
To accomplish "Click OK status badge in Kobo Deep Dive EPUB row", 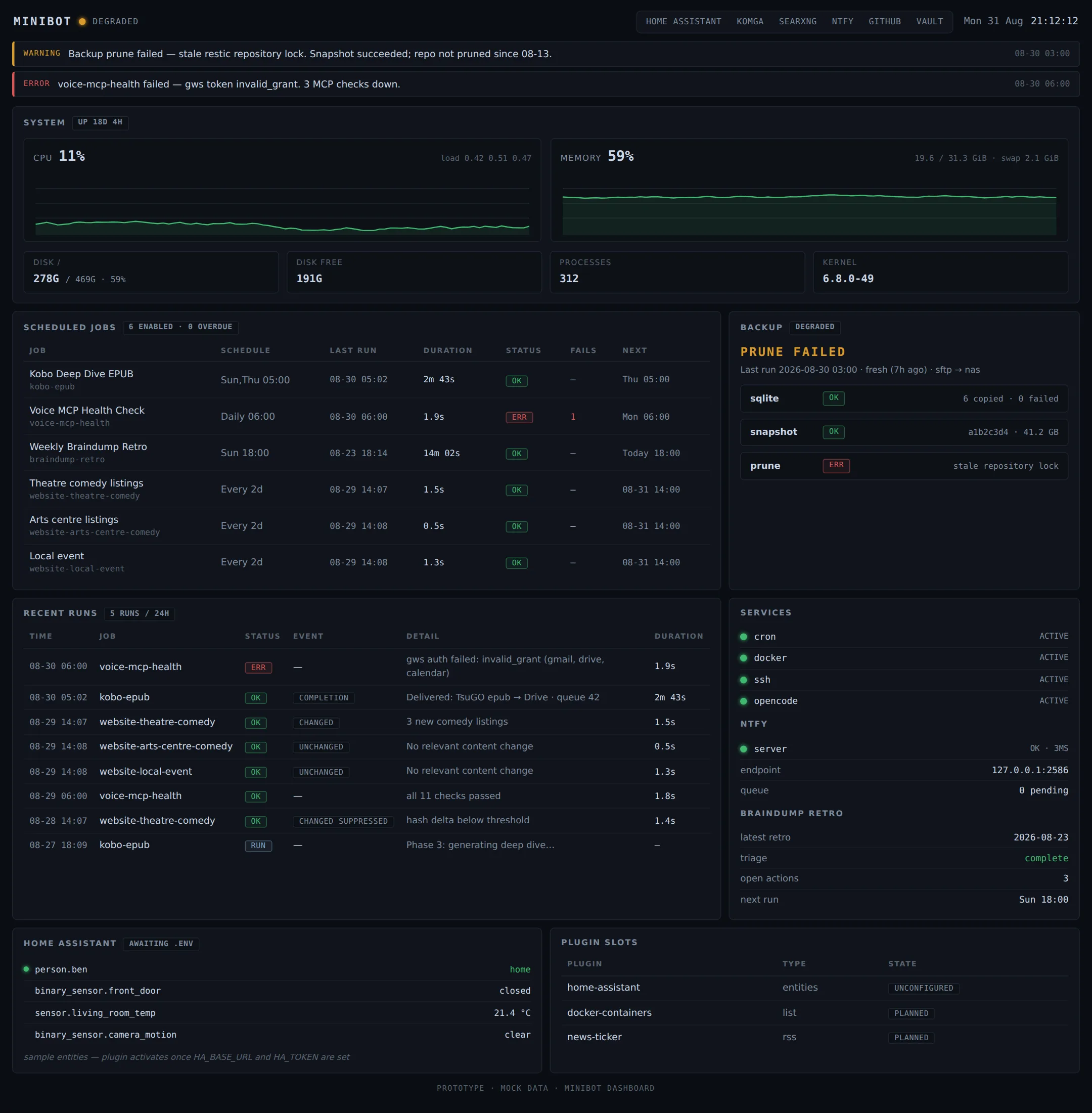I will coord(516,380).
